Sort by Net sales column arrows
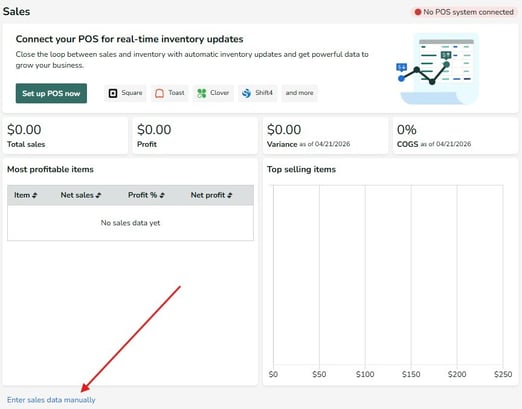This screenshot has height=409, width=522. [x=98, y=195]
